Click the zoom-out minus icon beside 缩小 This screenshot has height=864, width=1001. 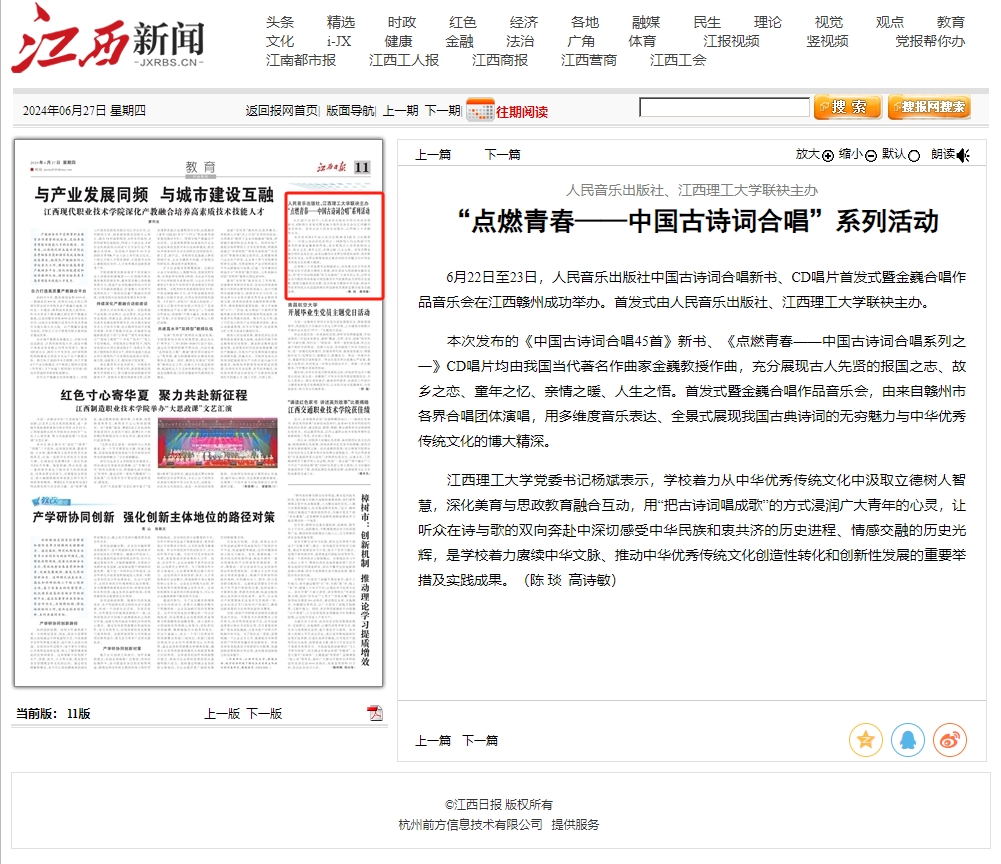tap(871, 155)
